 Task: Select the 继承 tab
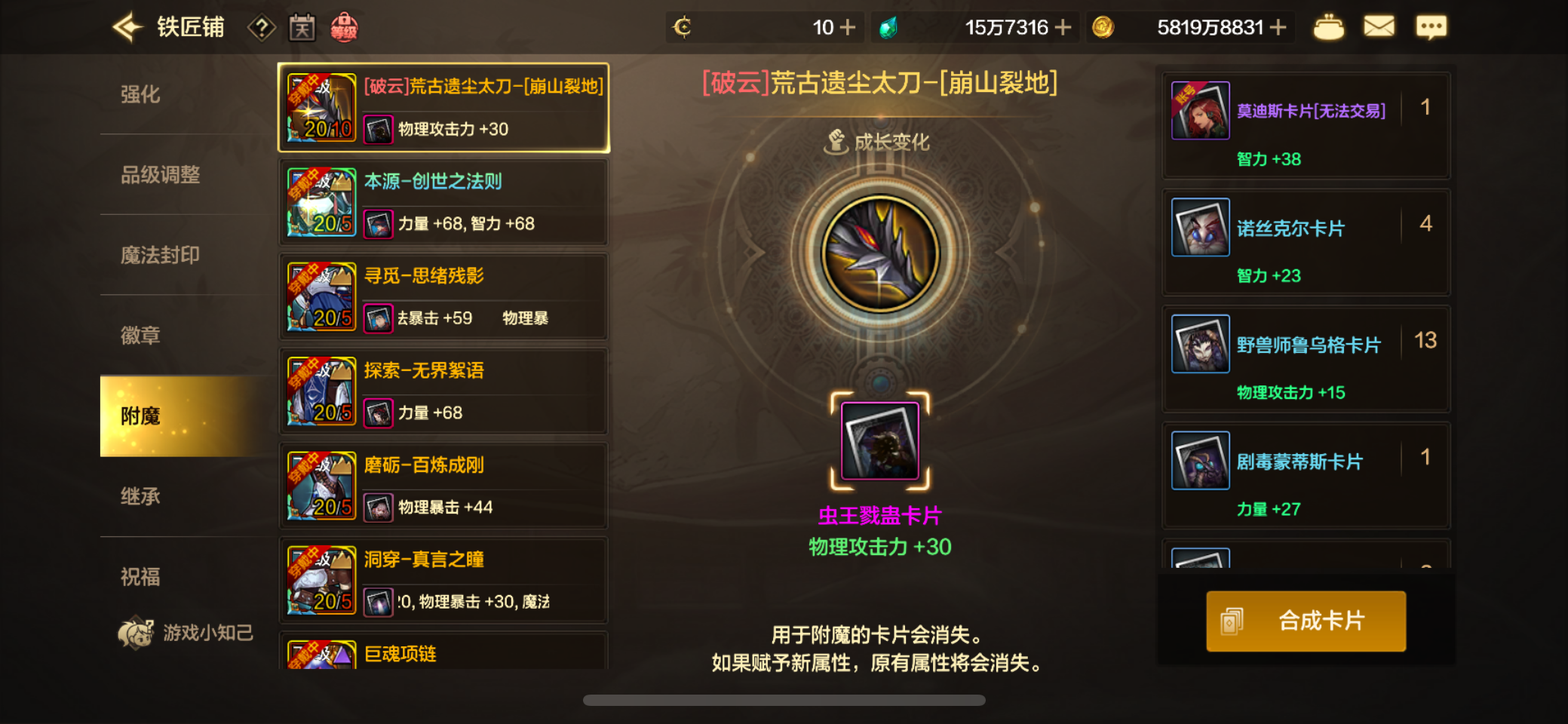[x=140, y=496]
